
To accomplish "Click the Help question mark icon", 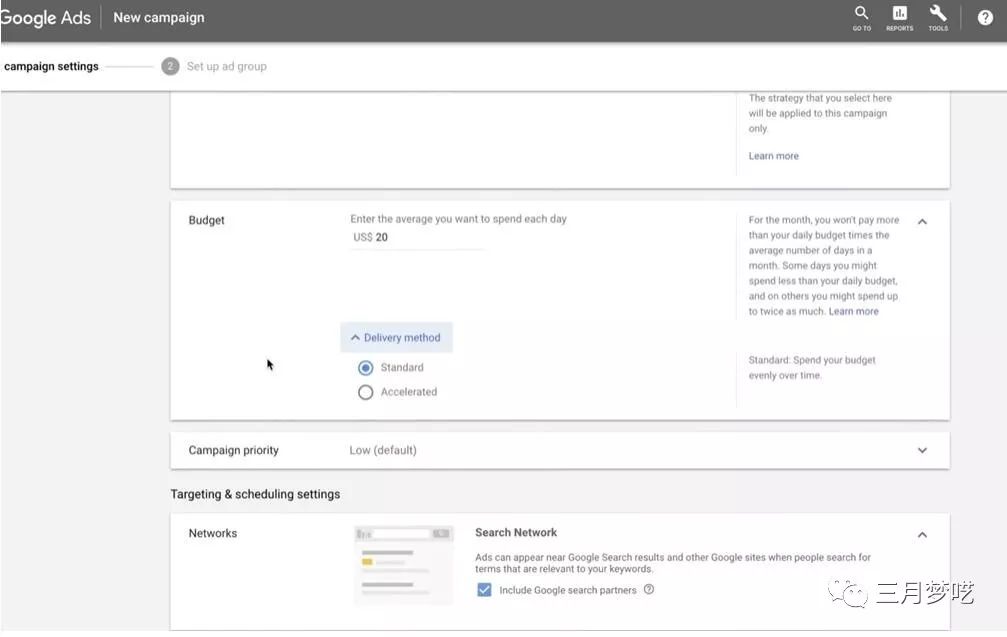I will [x=985, y=18].
